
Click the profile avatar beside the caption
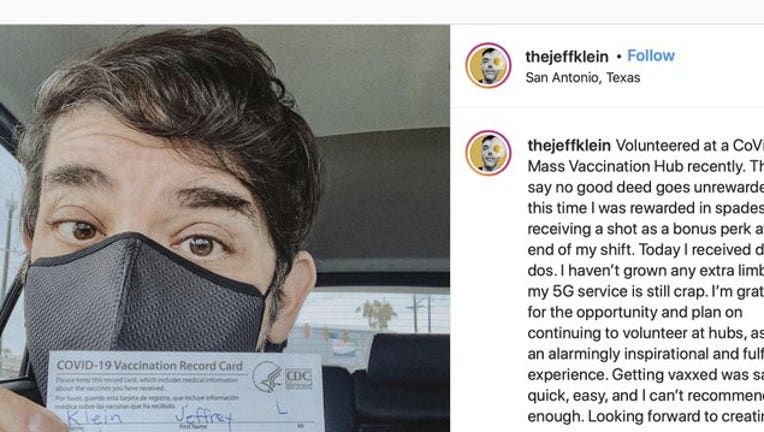488,153
